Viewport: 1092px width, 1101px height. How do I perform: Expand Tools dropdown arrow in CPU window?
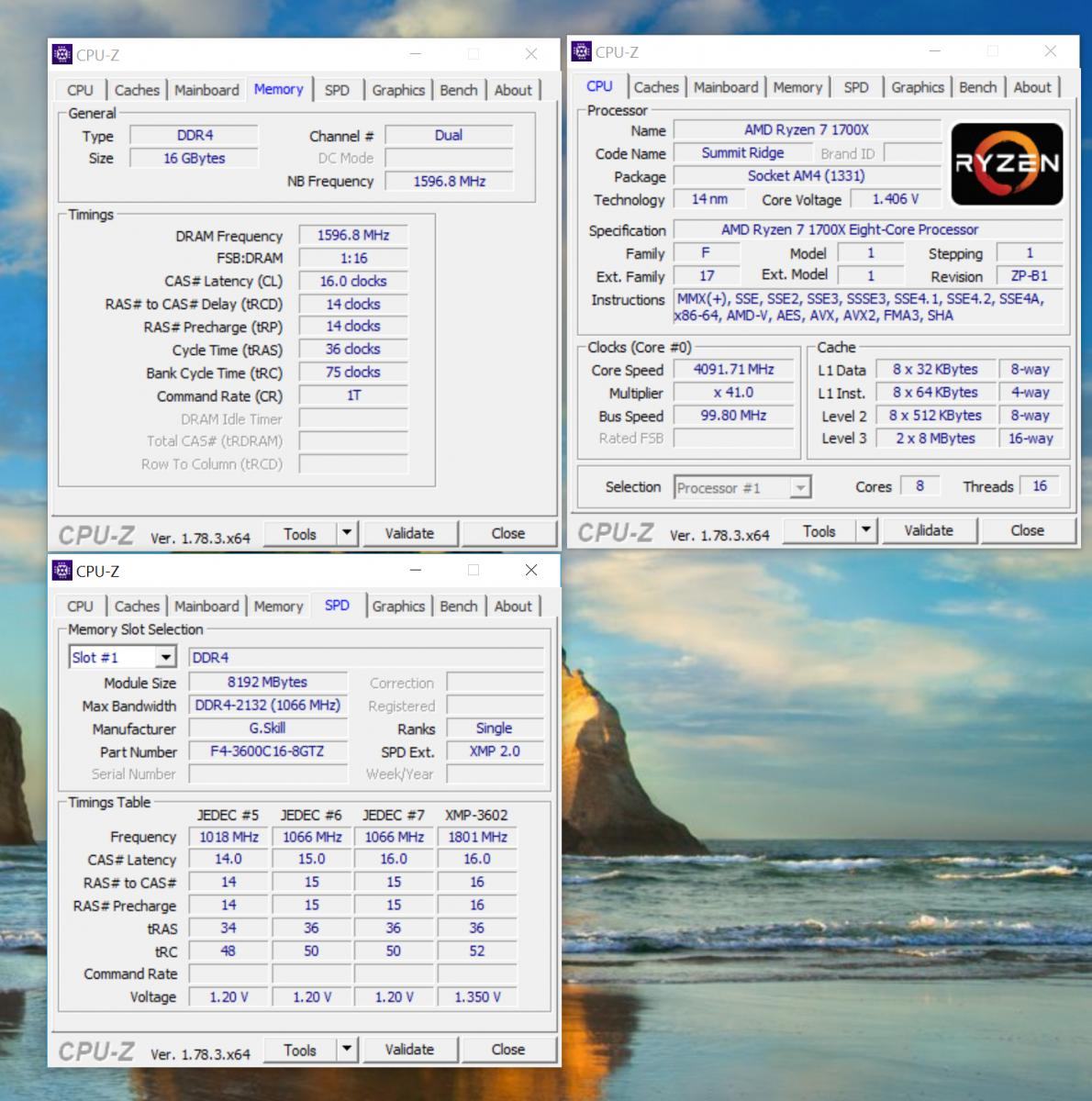tap(866, 531)
